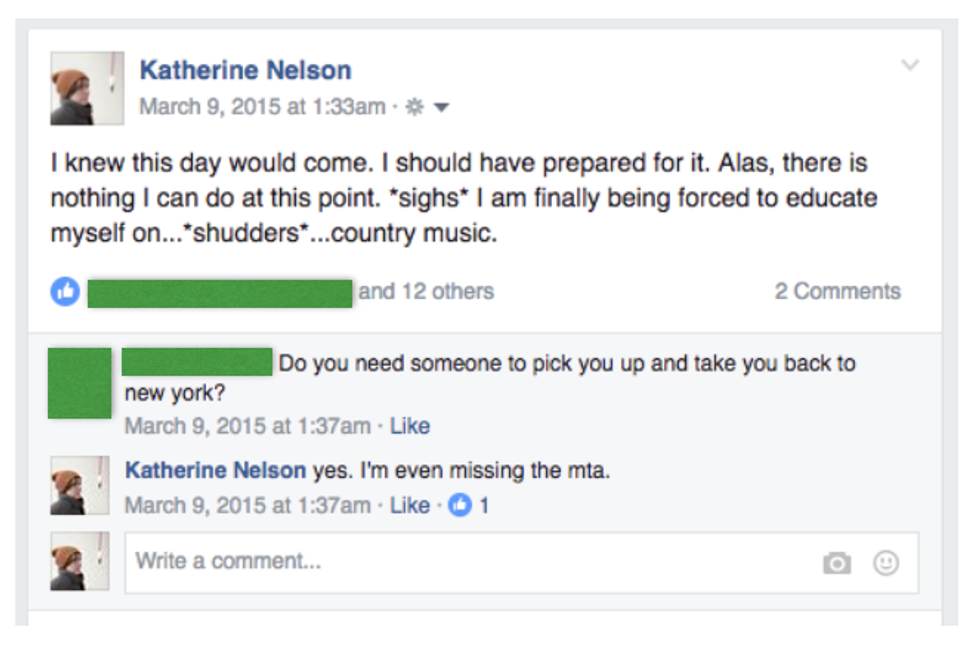
Task: Open the emoji picker in the comment box
Action: point(885,563)
